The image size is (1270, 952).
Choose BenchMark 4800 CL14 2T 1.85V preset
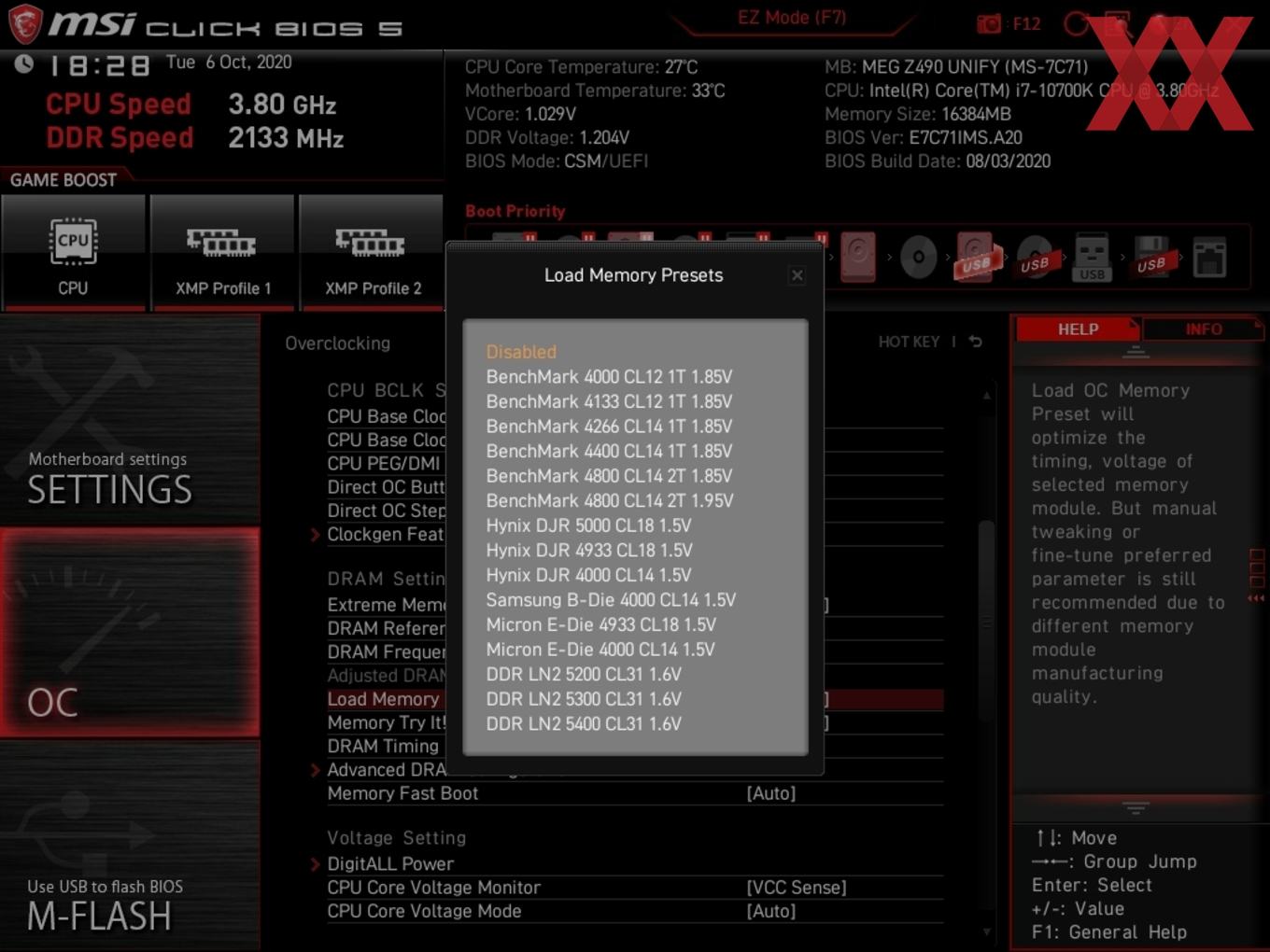[609, 476]
